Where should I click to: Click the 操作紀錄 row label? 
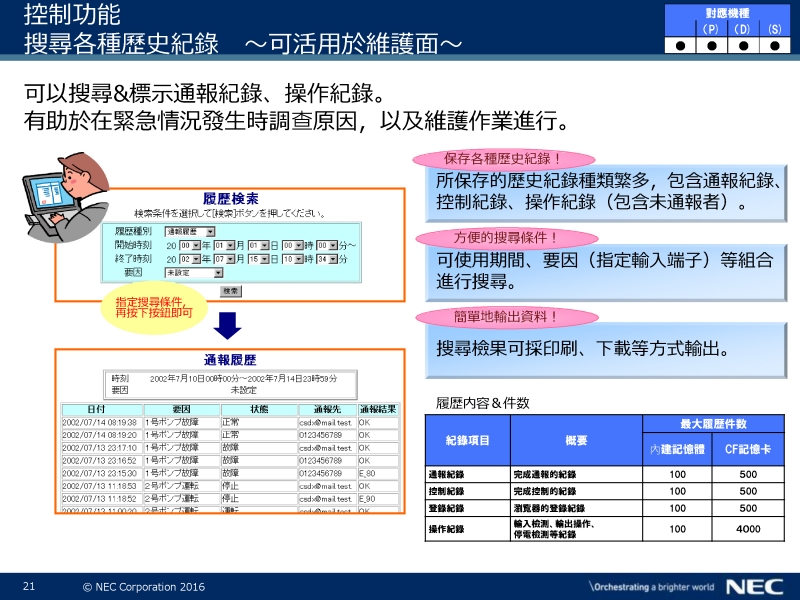pyautogui.click(x=446, y=529)
